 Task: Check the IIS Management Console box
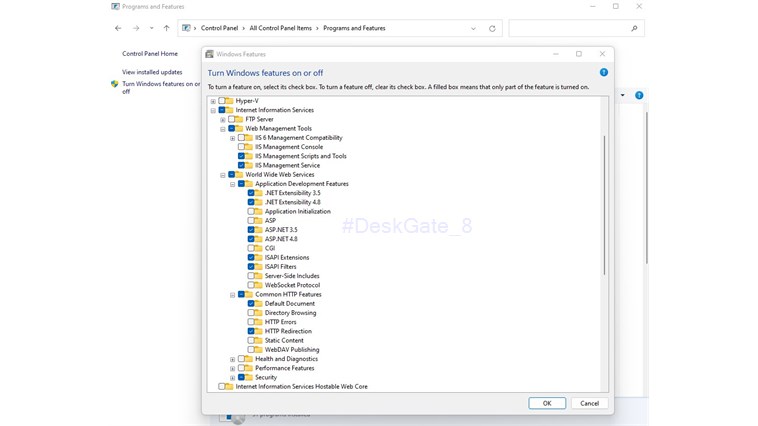pos(241,147)
